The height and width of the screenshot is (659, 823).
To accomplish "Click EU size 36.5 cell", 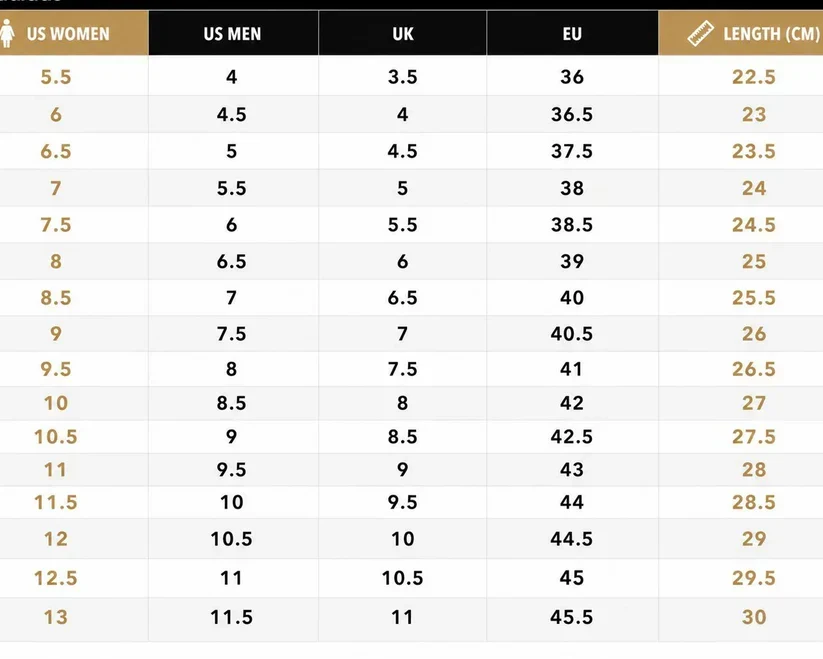I will [x=572, y=114].
